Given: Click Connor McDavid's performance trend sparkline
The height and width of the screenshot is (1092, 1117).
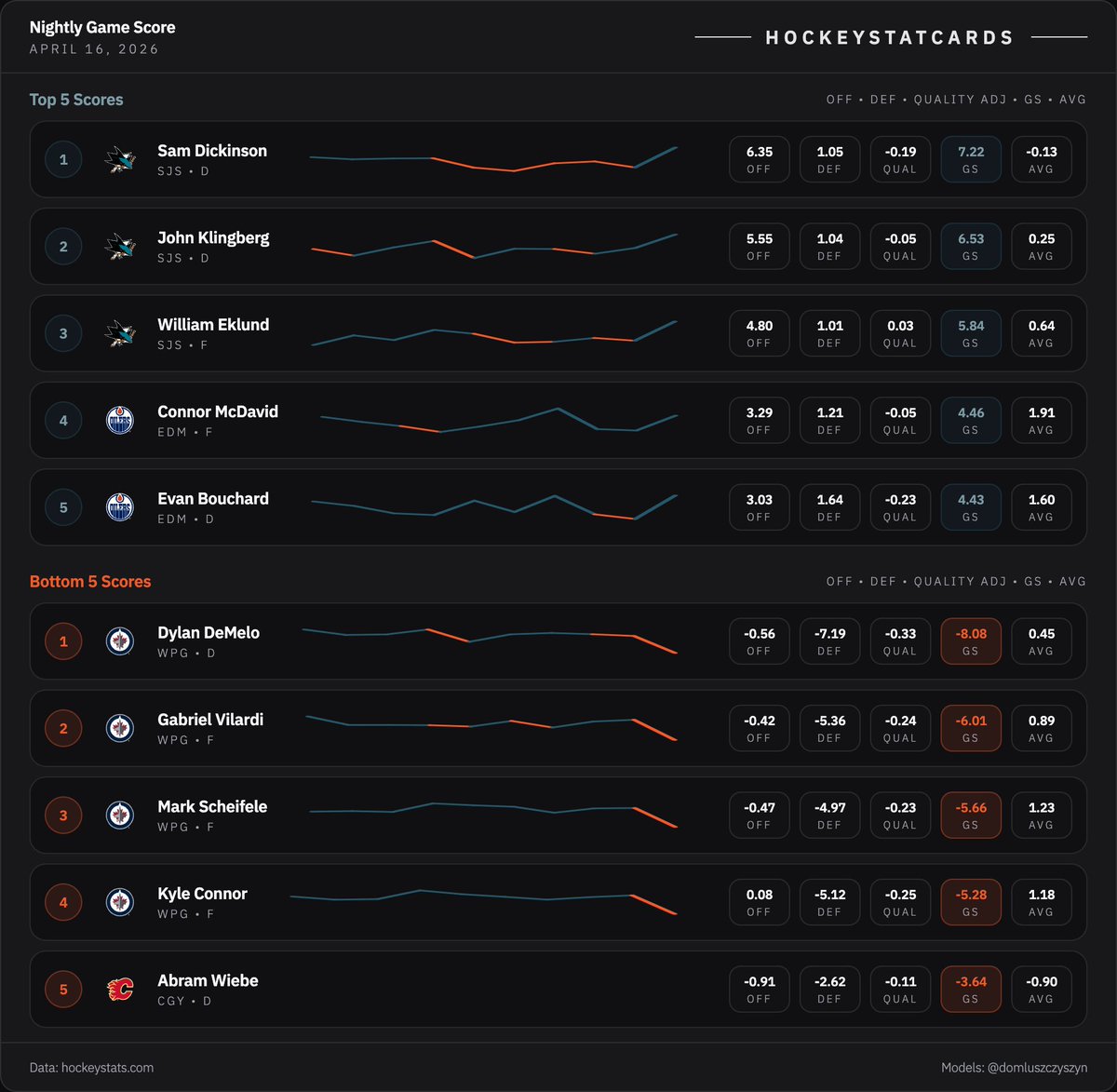Looking at the screenshot, I should click(498, 420).
